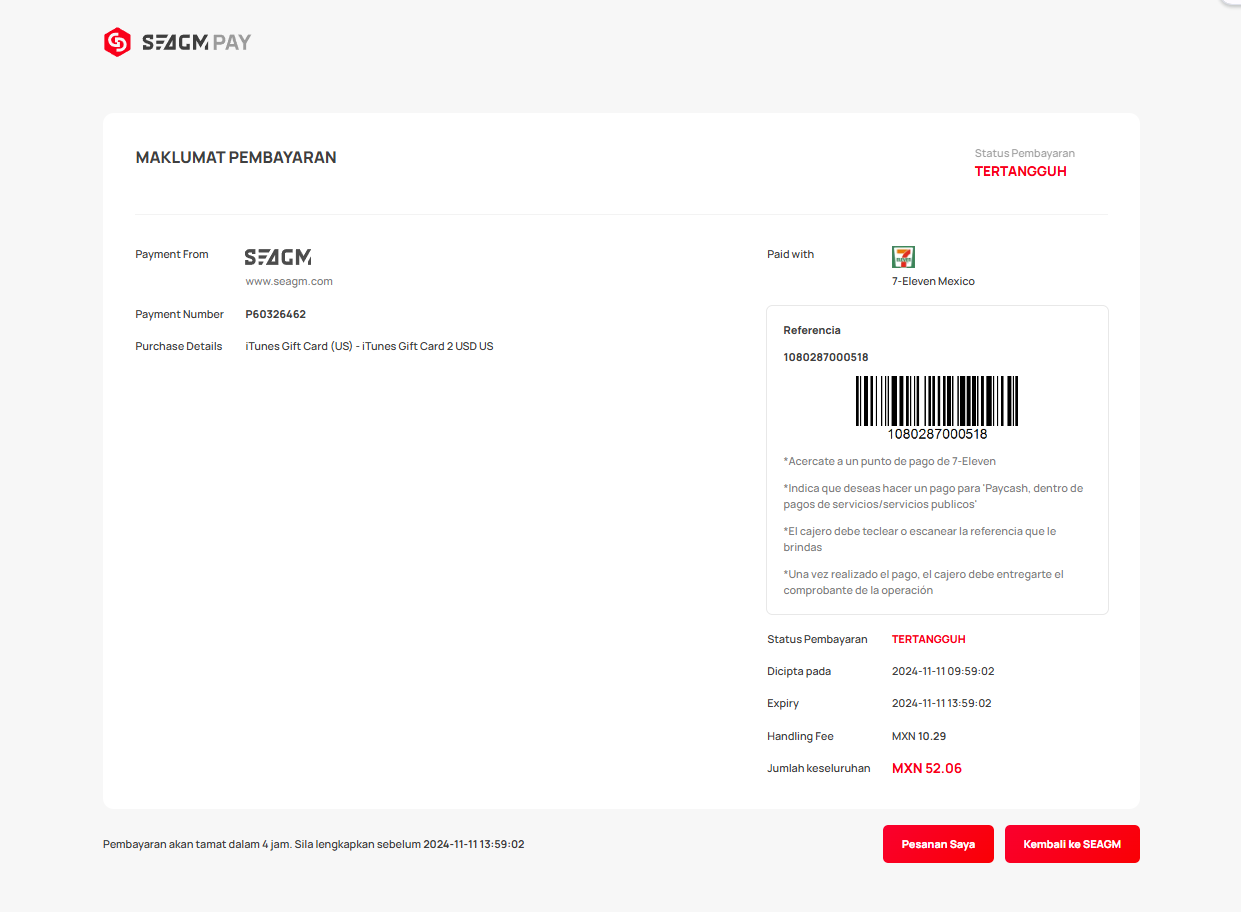Click the 7-Eleven logo icon
The width and height of the screenshot is (1241, 912).
903,257
